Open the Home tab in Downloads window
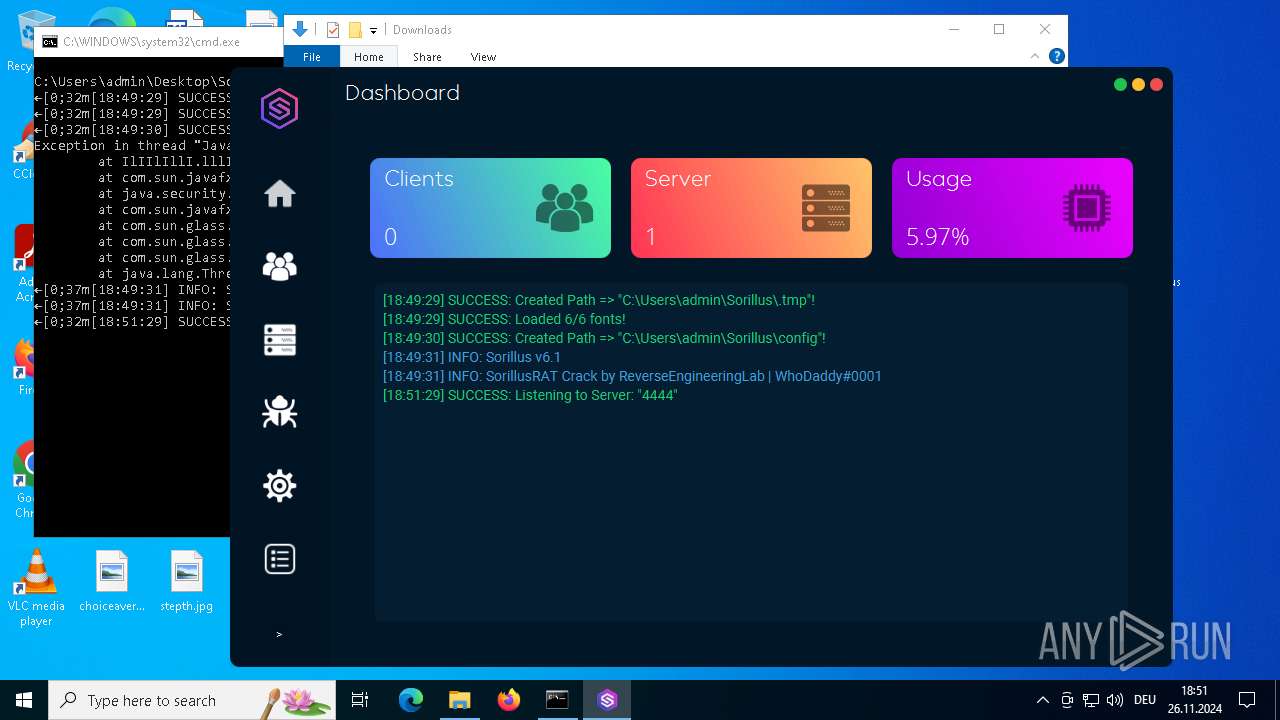Screen dimensions: 1280x720 [368, 57]
